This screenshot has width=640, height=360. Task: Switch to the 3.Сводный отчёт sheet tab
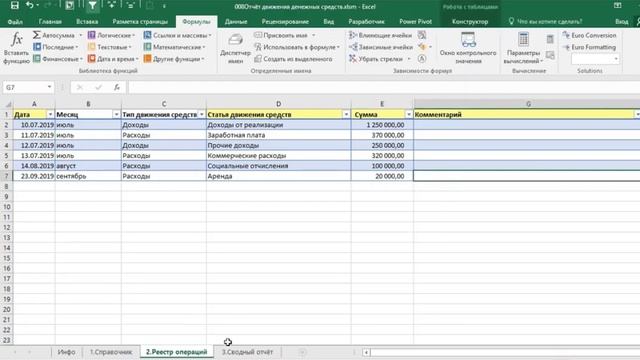coord(247,352)
